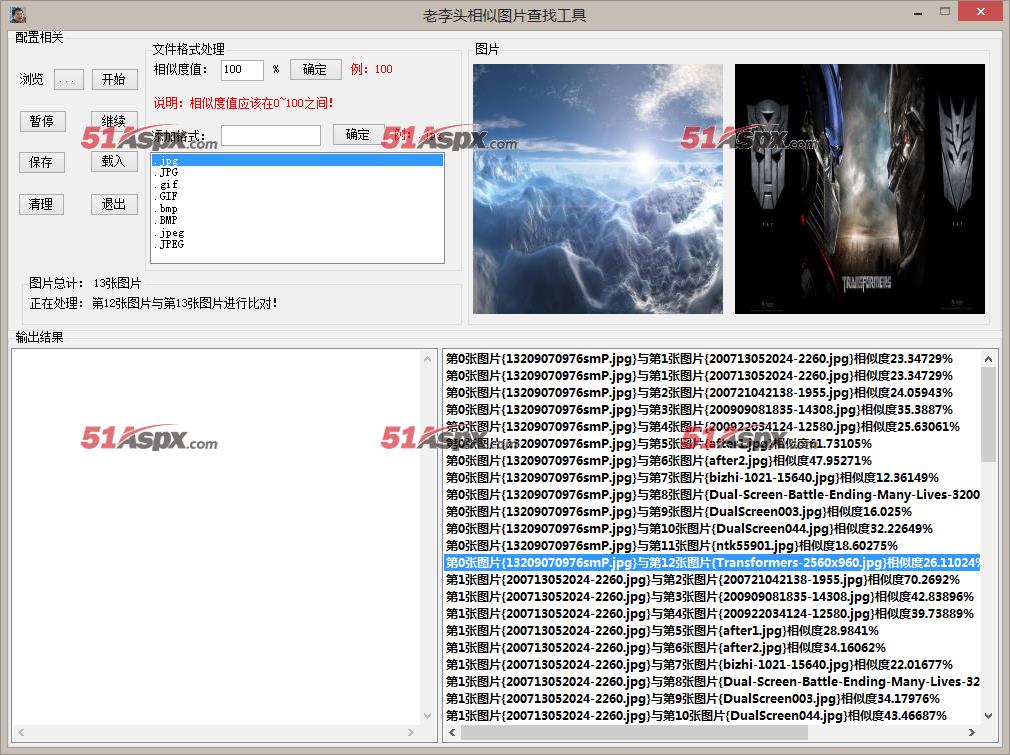Resume comparison using the 继续 button
The height and width of the screenshot is (755, 1010).
(x=114, y=121)
